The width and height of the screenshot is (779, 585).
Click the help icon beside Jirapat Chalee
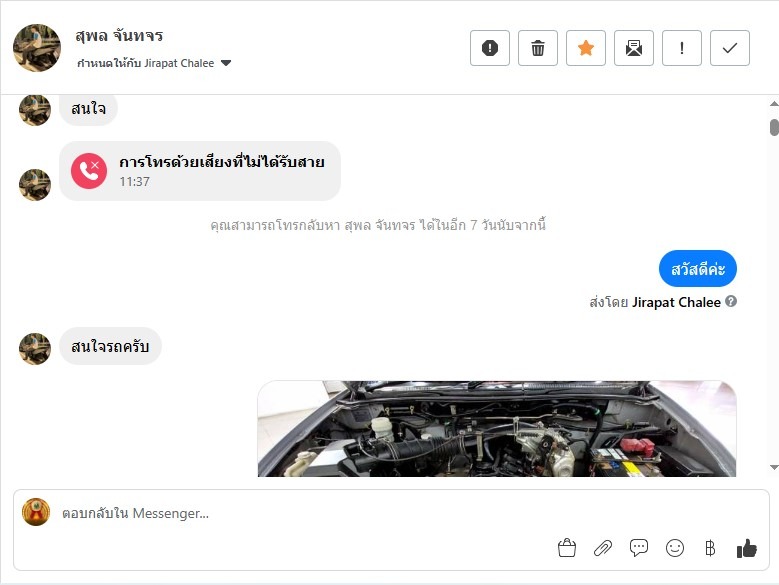point(731,301)
